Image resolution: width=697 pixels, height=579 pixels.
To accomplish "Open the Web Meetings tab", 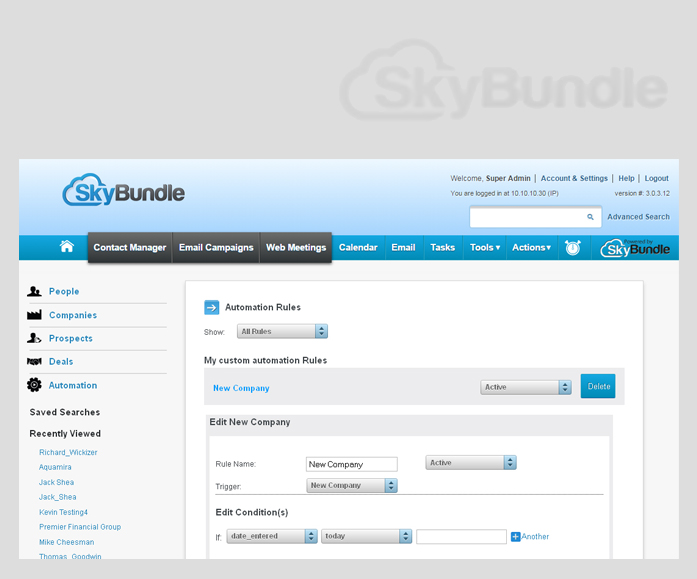I will pyautogui.click(x=296, y=248).
